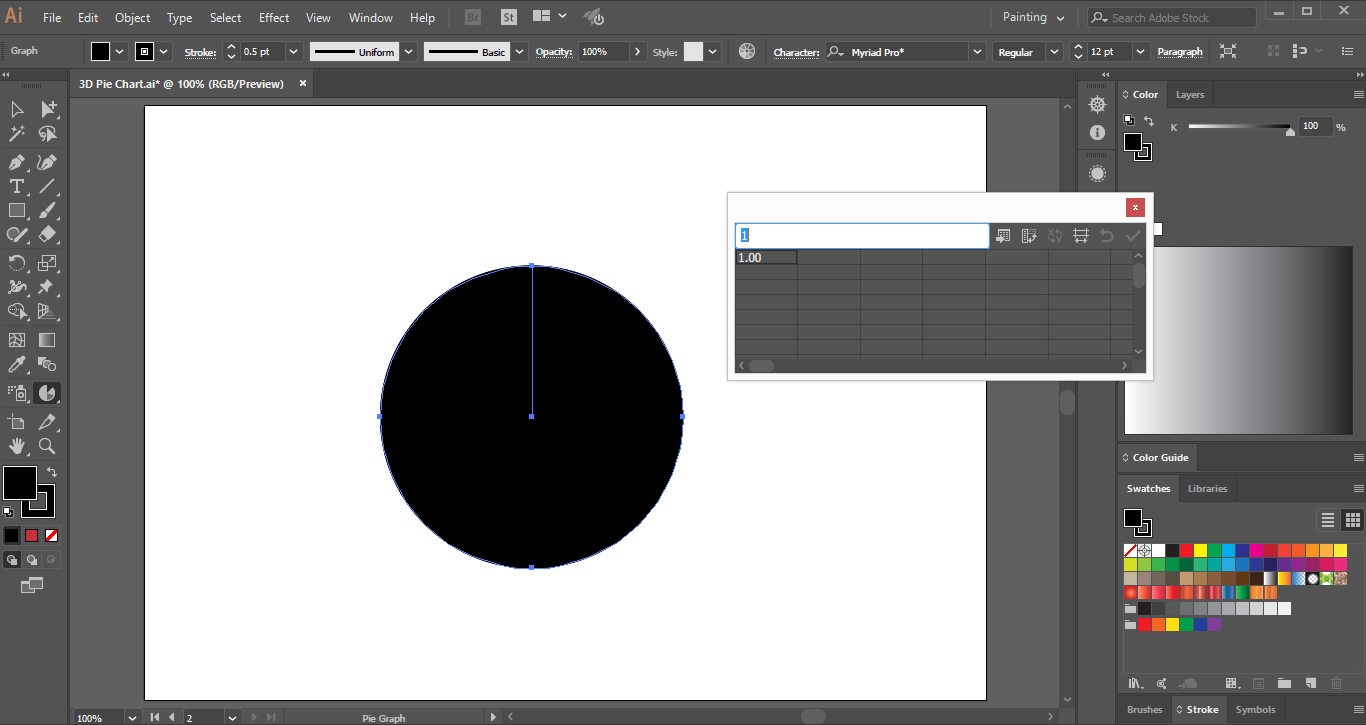Select the Zoom magnifier tool
This screenshot has width=1366, height=725.
pyautogui.click(x=47, y=446)
